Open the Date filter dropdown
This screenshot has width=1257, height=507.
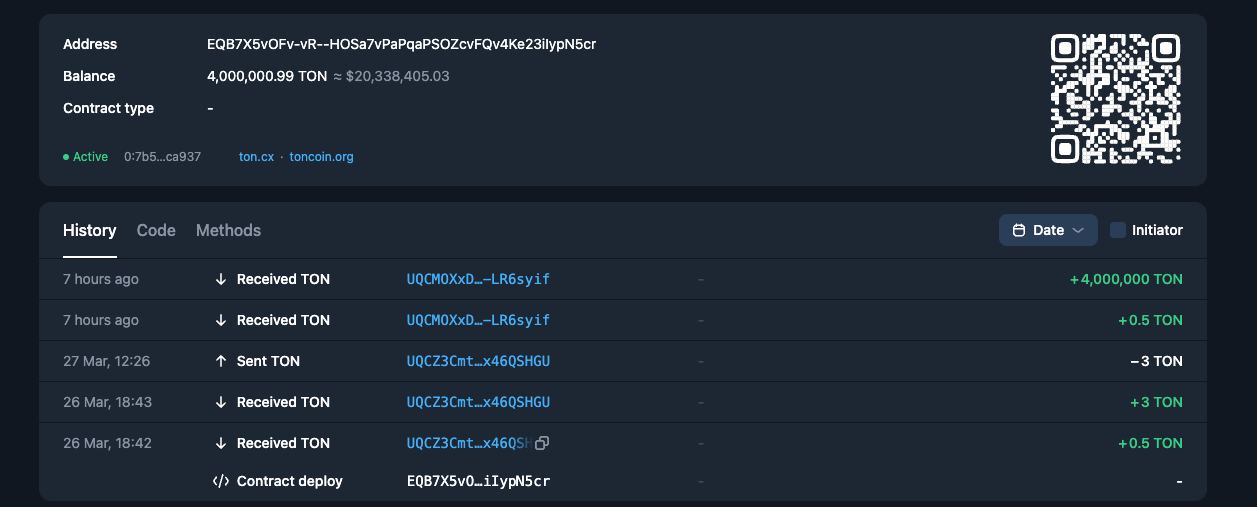coord(1047,230)
